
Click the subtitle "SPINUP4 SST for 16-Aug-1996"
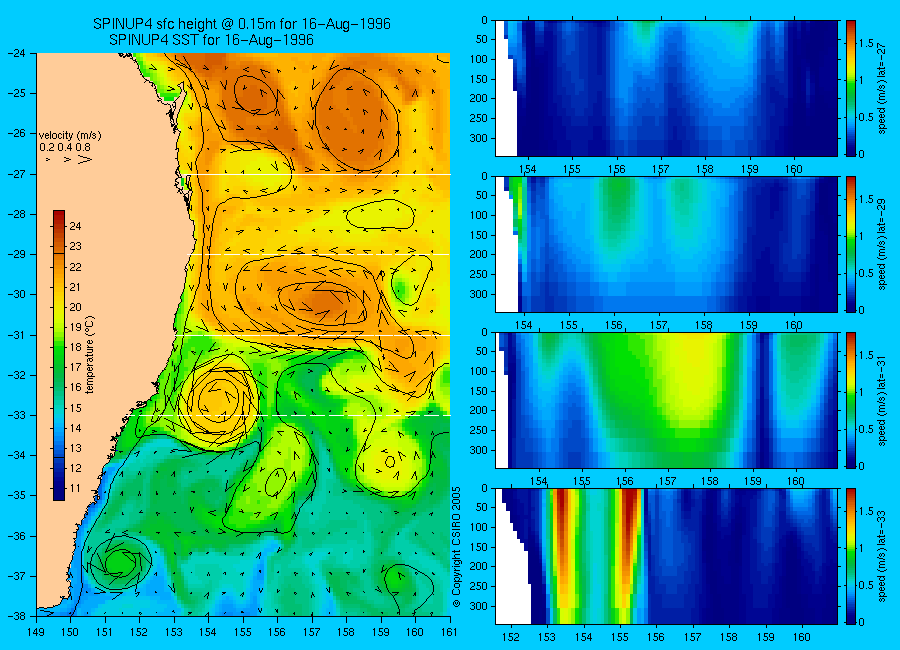coord(211,40)
